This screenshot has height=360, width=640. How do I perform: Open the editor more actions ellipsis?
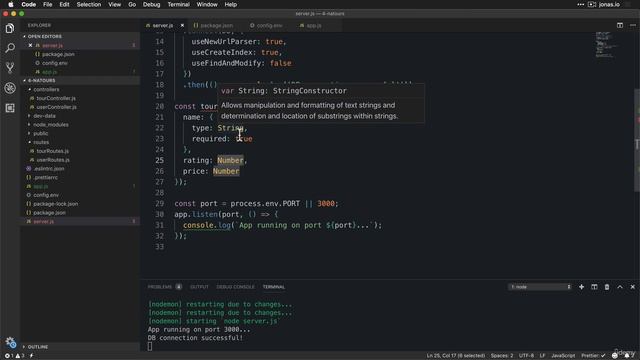(x=633, y=25)
